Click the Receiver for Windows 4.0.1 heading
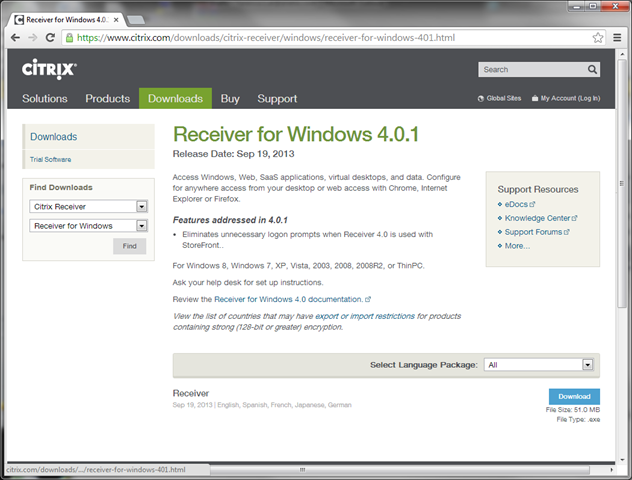Screen dimensions: 632x480 pos(296,134)
